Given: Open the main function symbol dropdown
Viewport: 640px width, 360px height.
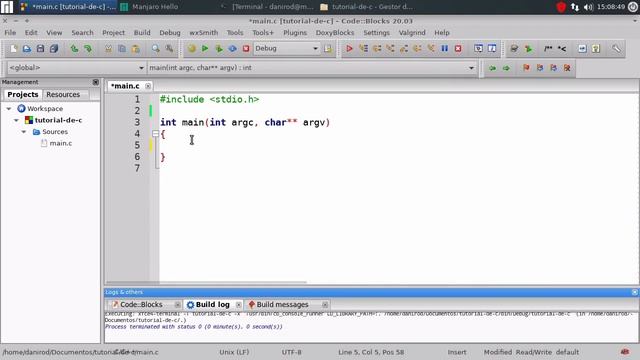Looking at the screenshot, I should (x=312, y=68).
